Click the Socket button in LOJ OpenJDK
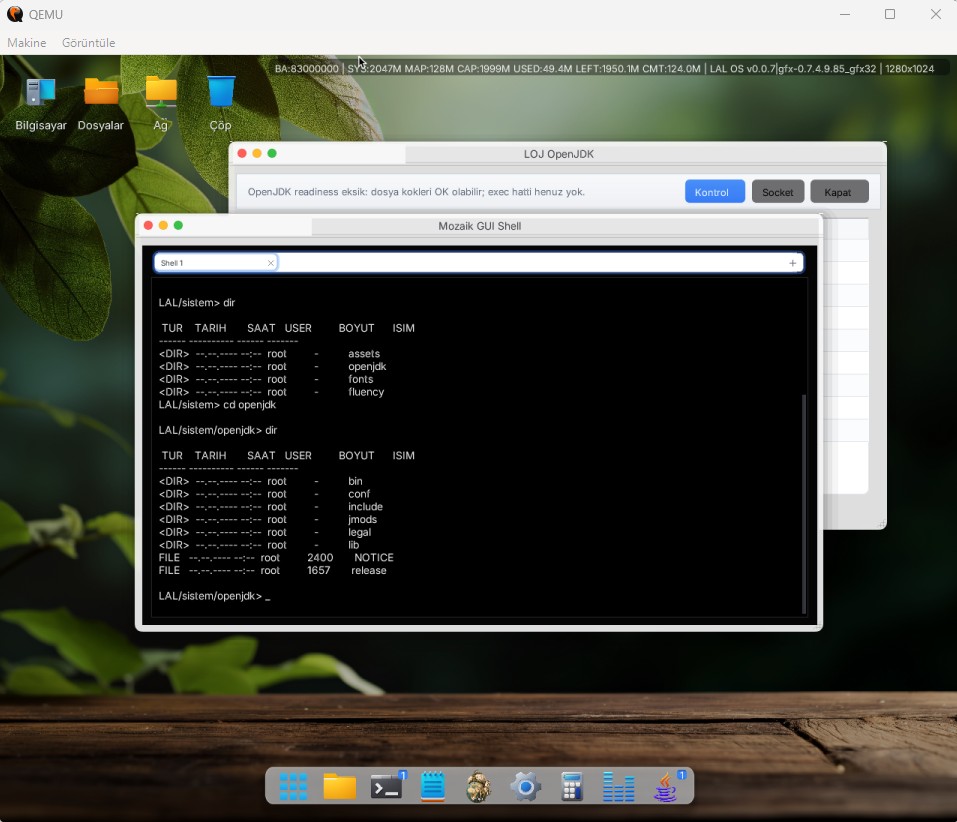This screenshot has width=957, height=822. pyautogui.click(x=778, y=192)
